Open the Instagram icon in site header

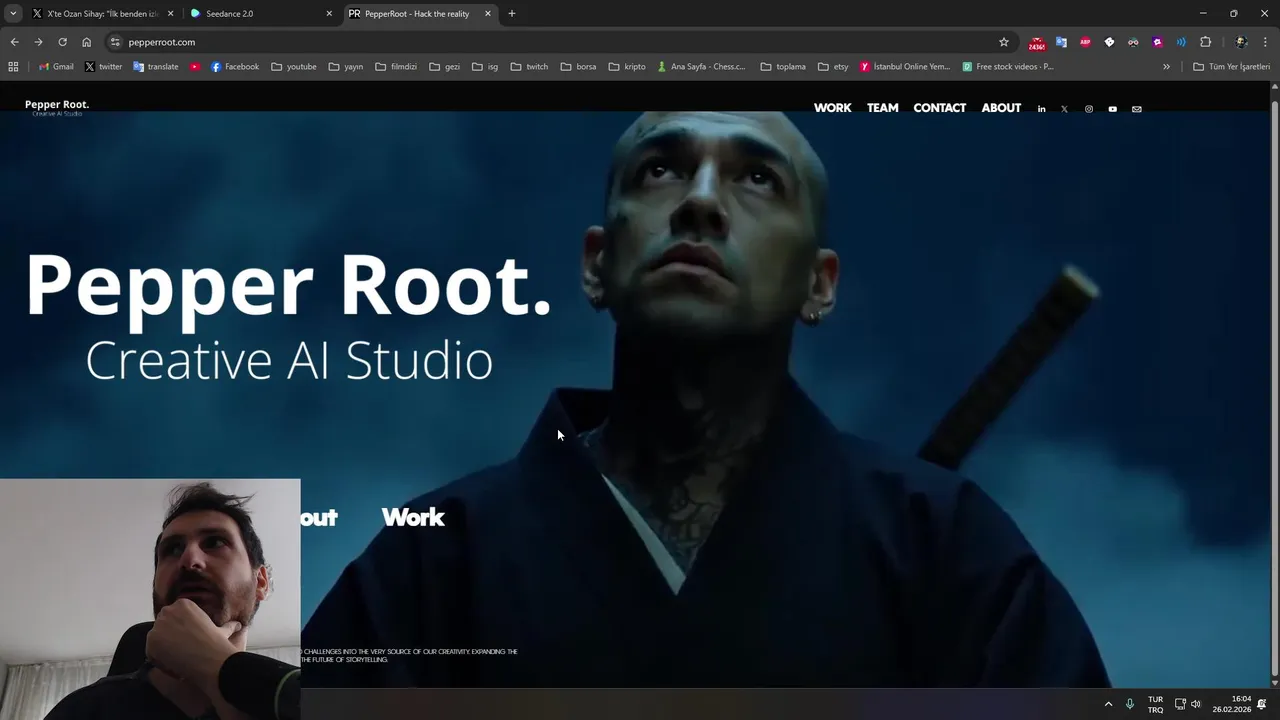(x=1089, y=109)
